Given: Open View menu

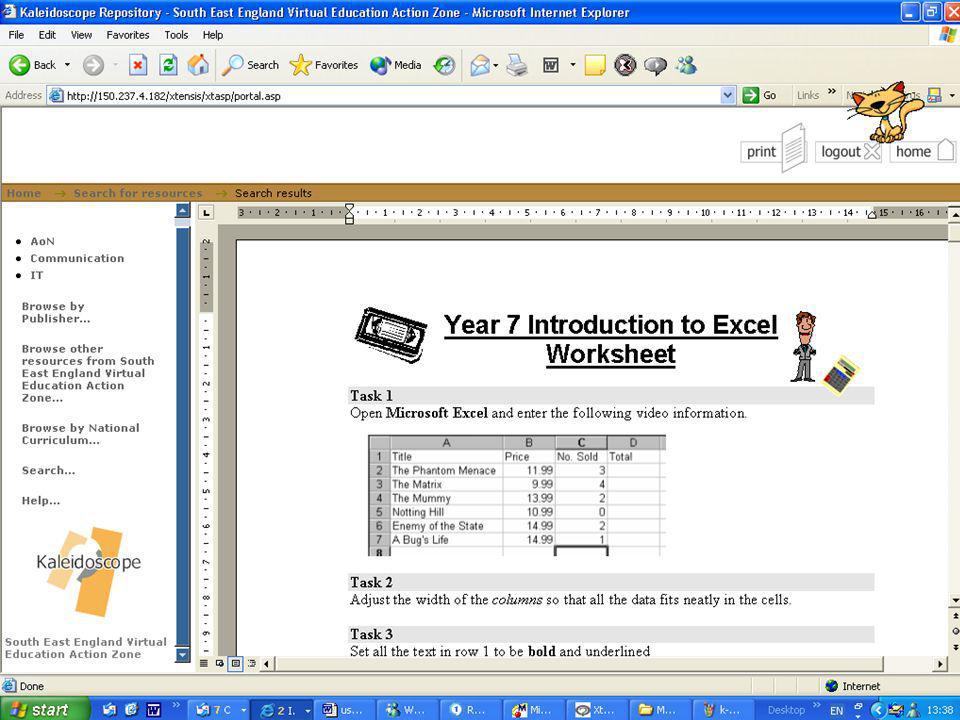Looking at the screenshot, I should 81,35.
